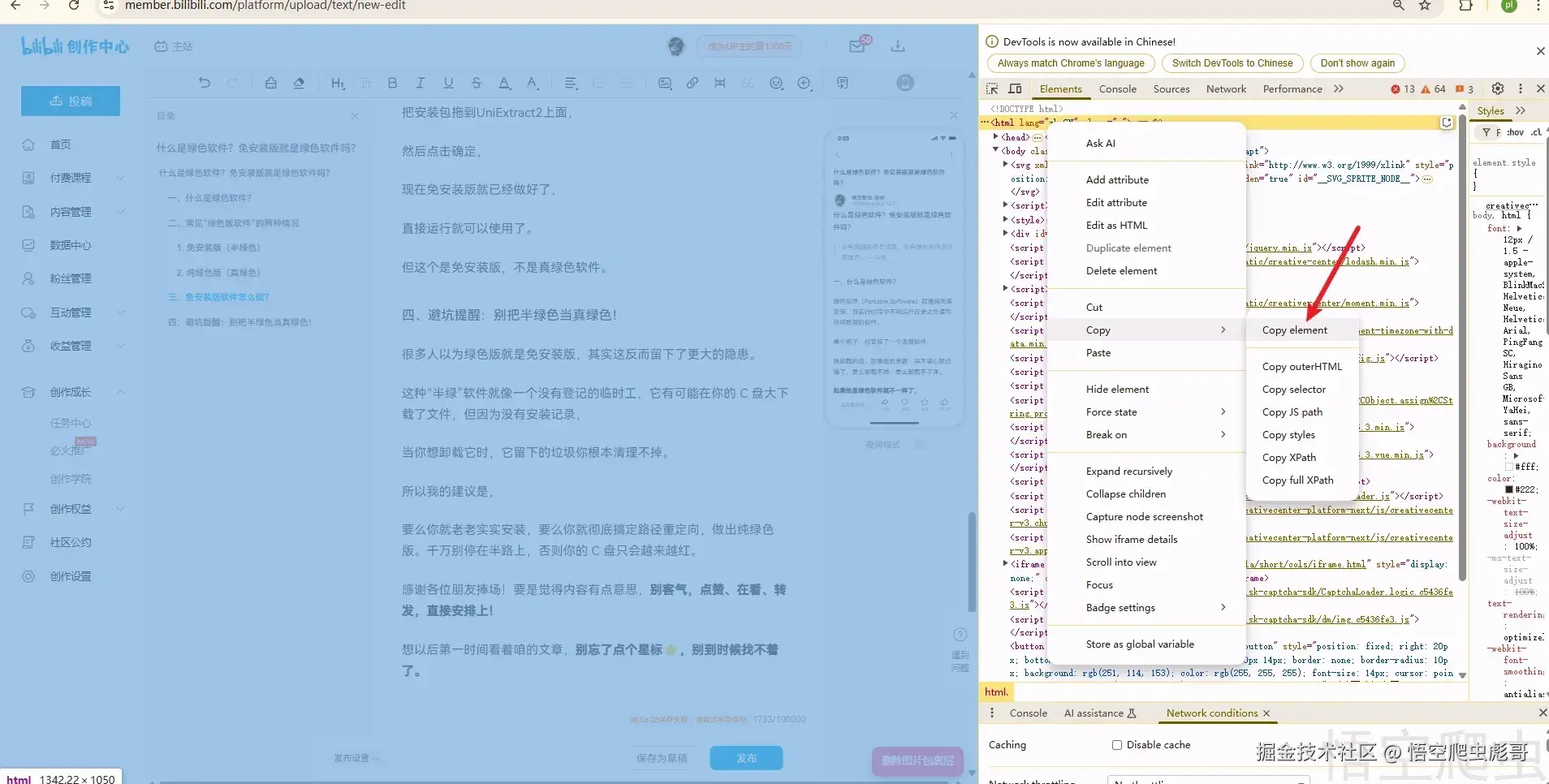Click the Styles filter input field
Screen dimensions: 1549x784
(1488, 132)
